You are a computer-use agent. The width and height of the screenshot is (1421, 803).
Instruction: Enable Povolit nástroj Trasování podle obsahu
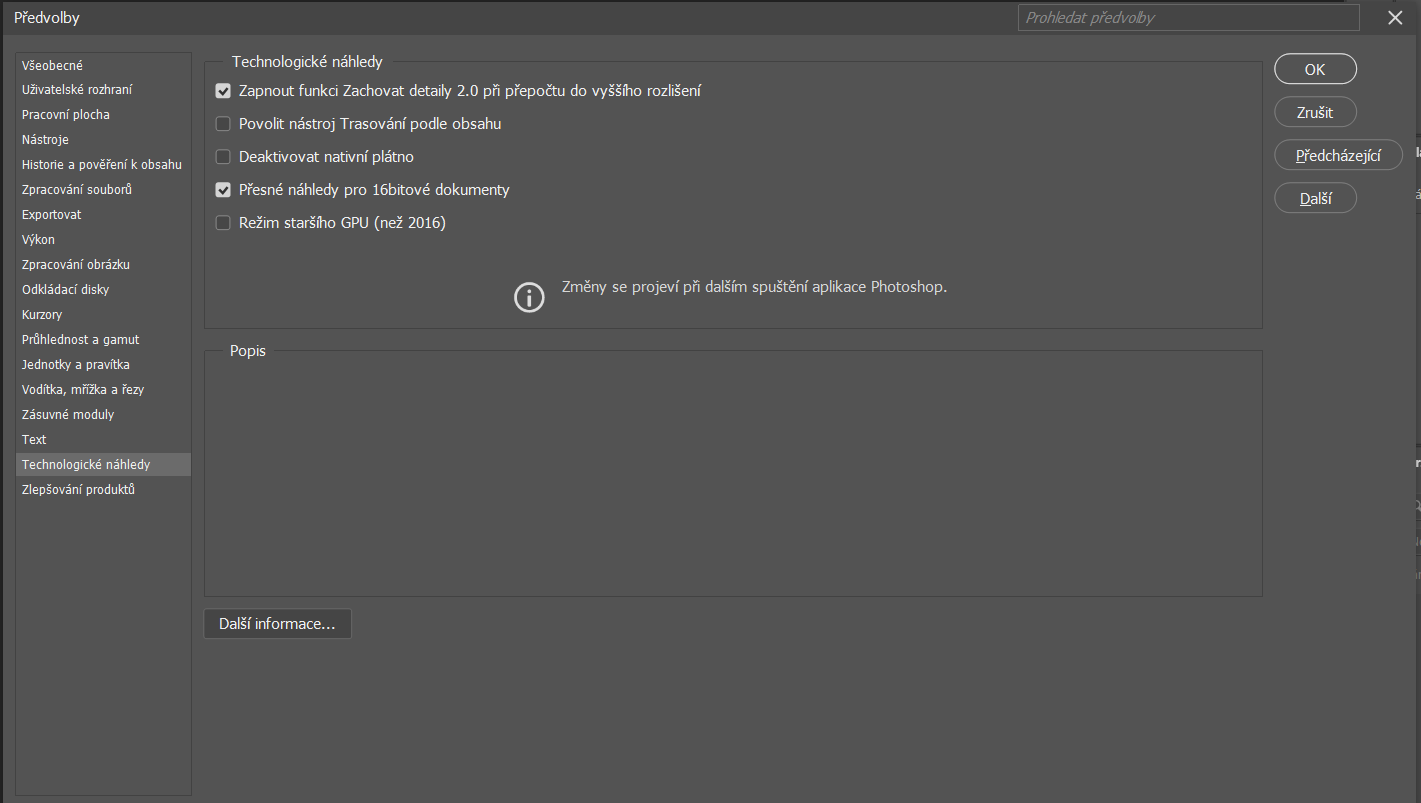pyautogui.click(x=223, y=124)
